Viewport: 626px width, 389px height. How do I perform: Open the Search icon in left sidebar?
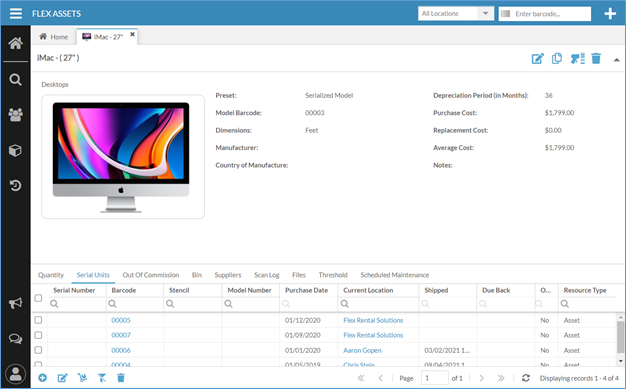pyautogui.click(x=16, y=79)
